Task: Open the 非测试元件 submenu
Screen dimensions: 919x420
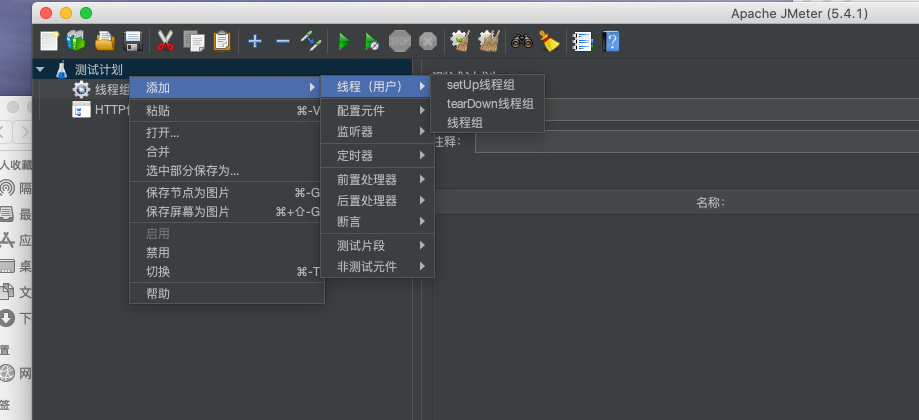Action: pyautogui.click(x=377, y=267)
